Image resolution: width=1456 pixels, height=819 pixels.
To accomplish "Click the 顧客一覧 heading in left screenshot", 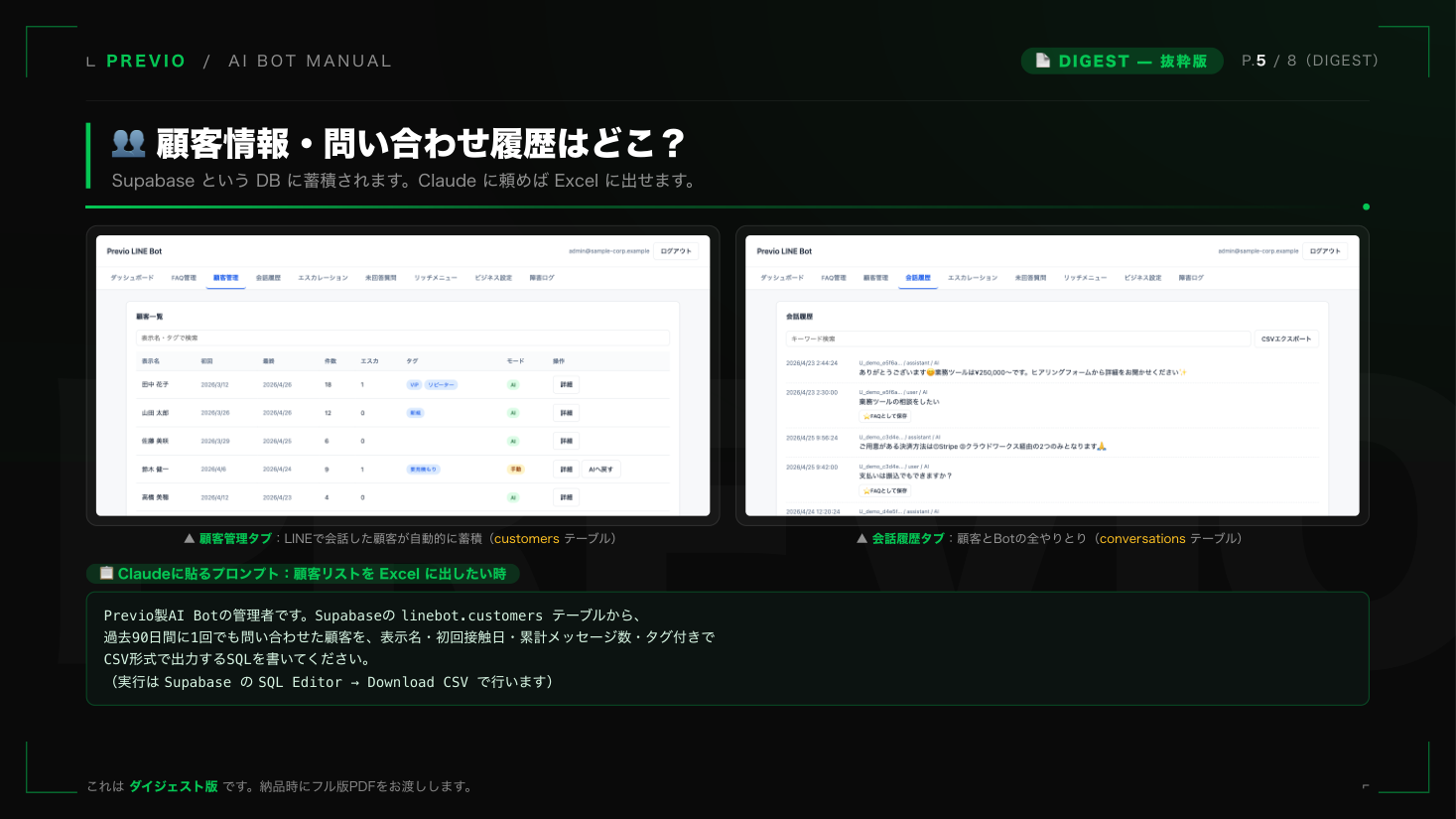I will [x=150, y=317].
